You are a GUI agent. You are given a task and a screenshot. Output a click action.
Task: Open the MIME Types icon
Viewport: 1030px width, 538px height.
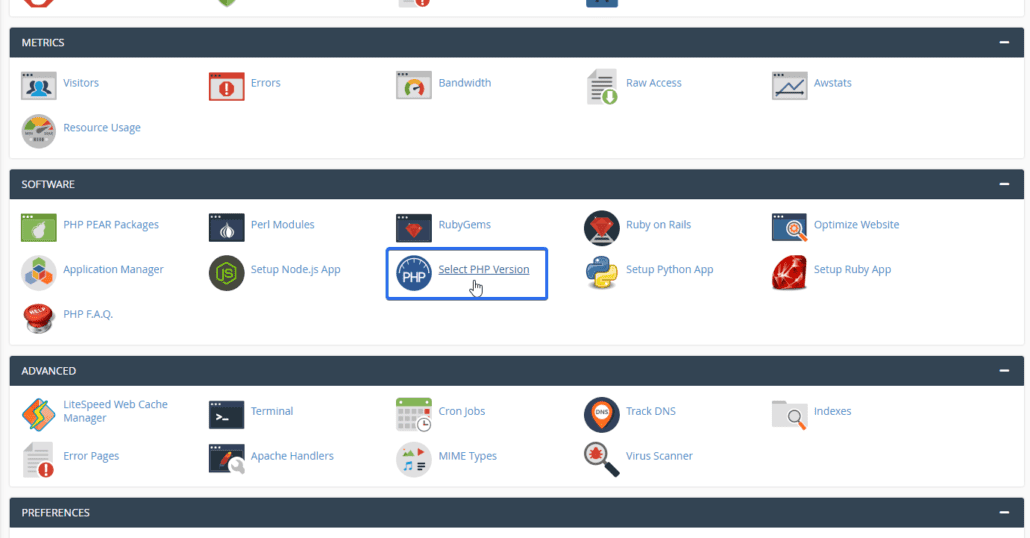tap(414, 459)
